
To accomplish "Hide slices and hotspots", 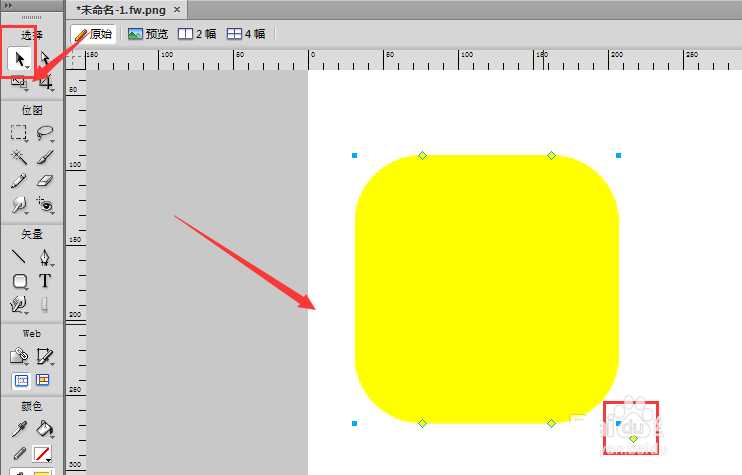I will [x=19, y=380].
